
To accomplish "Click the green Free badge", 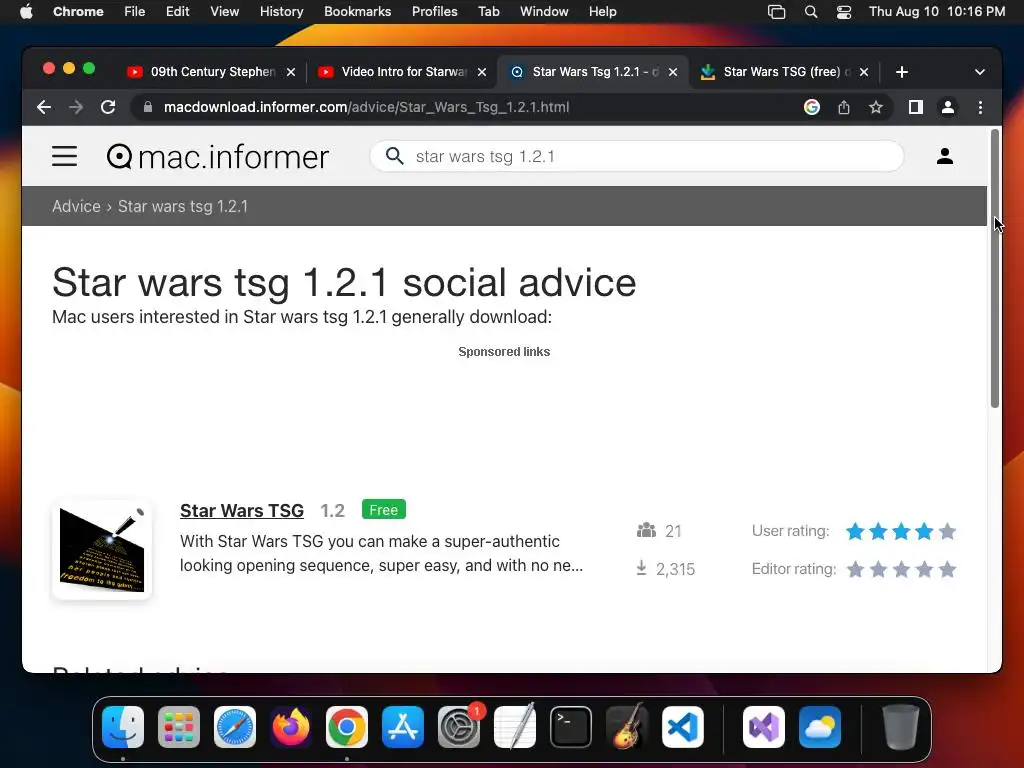I will [x=383, y=509].
